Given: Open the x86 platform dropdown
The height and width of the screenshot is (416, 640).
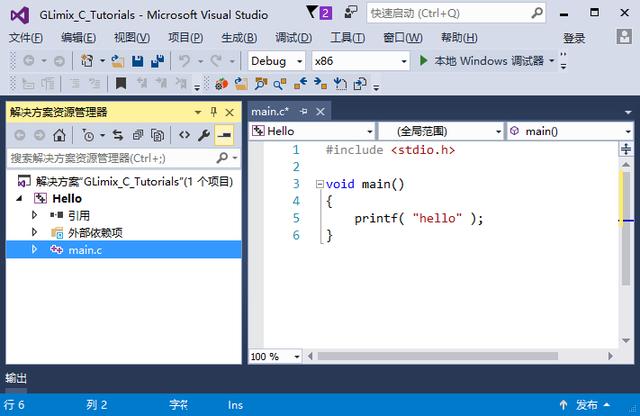Looking at the screenshot, I should click(360, 61).
